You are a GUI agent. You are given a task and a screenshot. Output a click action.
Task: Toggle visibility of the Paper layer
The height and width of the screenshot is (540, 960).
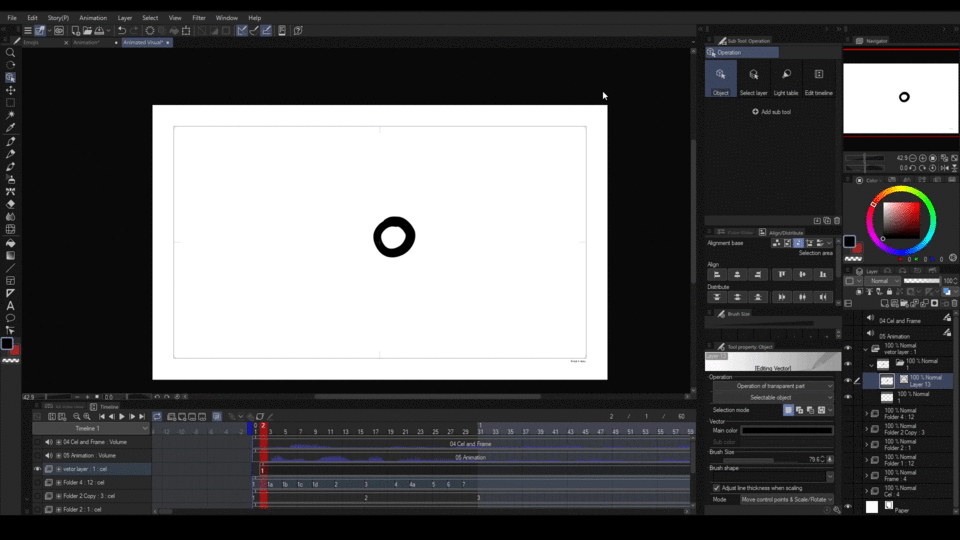click(848, 508)
